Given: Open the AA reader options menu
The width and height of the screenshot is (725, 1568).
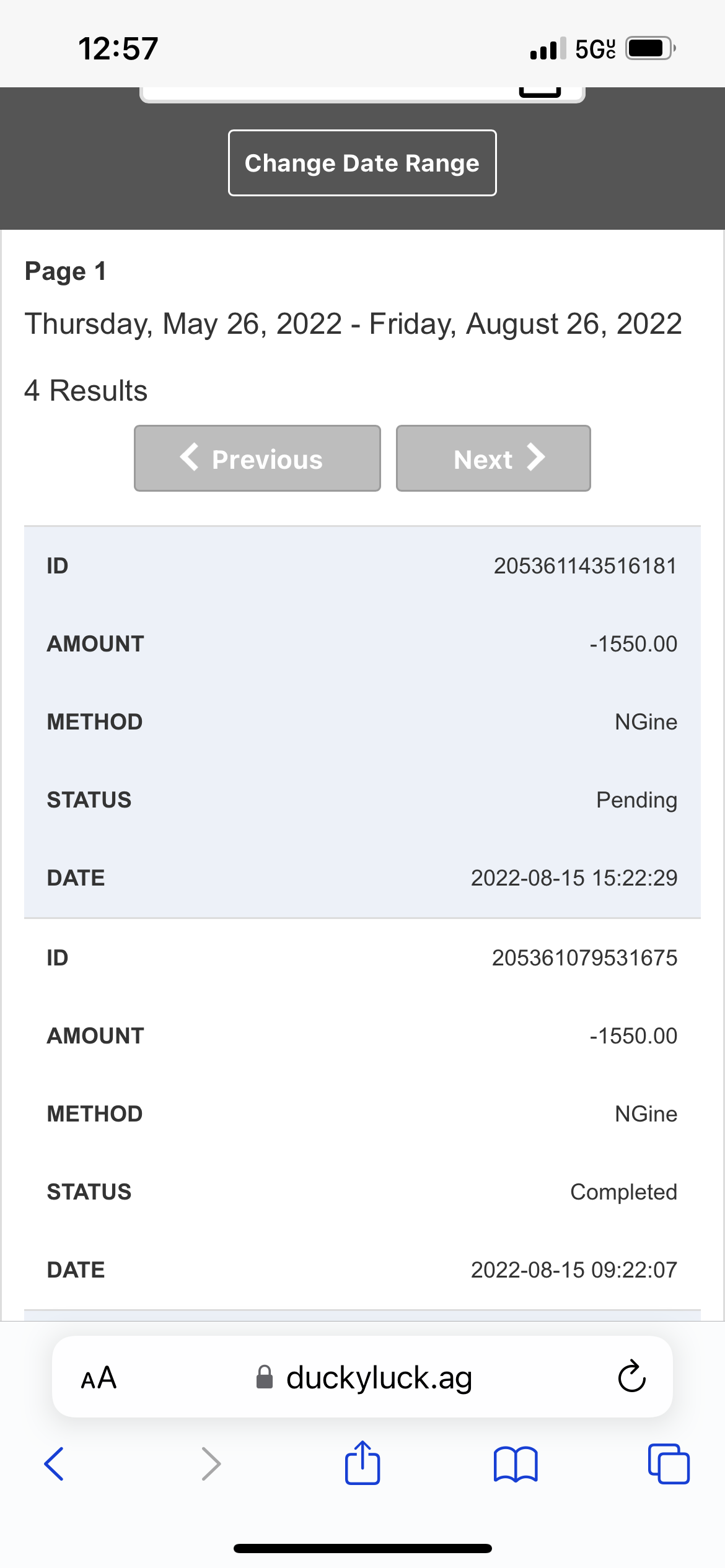Looking at the screenshot, I should (x=99, y=1378).
